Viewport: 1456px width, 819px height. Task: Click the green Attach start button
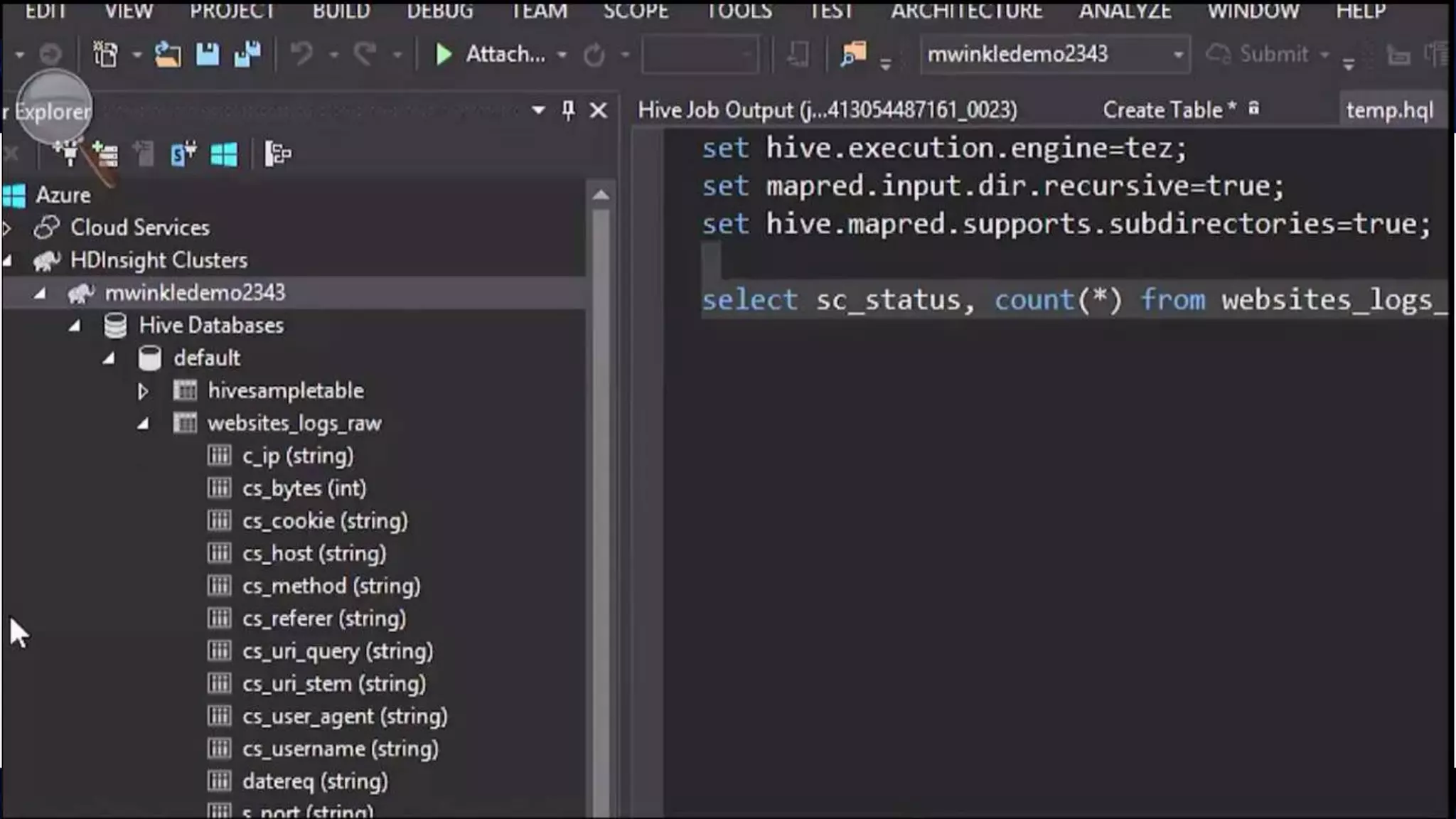444,54
